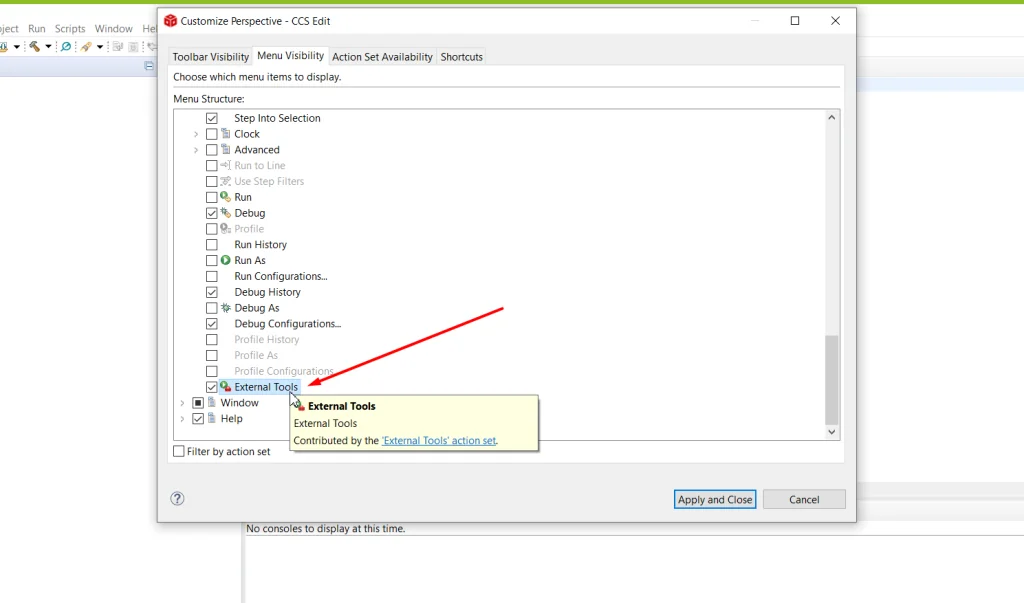The height and width of the screenshot is (603, 1024).
Task: Uncheck the External Tools checkbox
Action: [x=212, y=387]
